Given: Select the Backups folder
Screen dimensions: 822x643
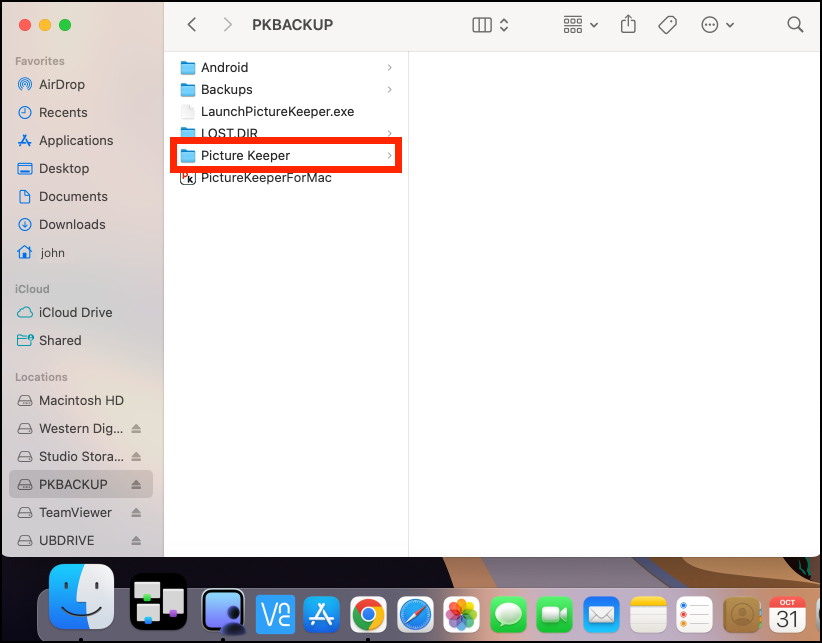Looking at the screenshot, I should click(286, 90).
